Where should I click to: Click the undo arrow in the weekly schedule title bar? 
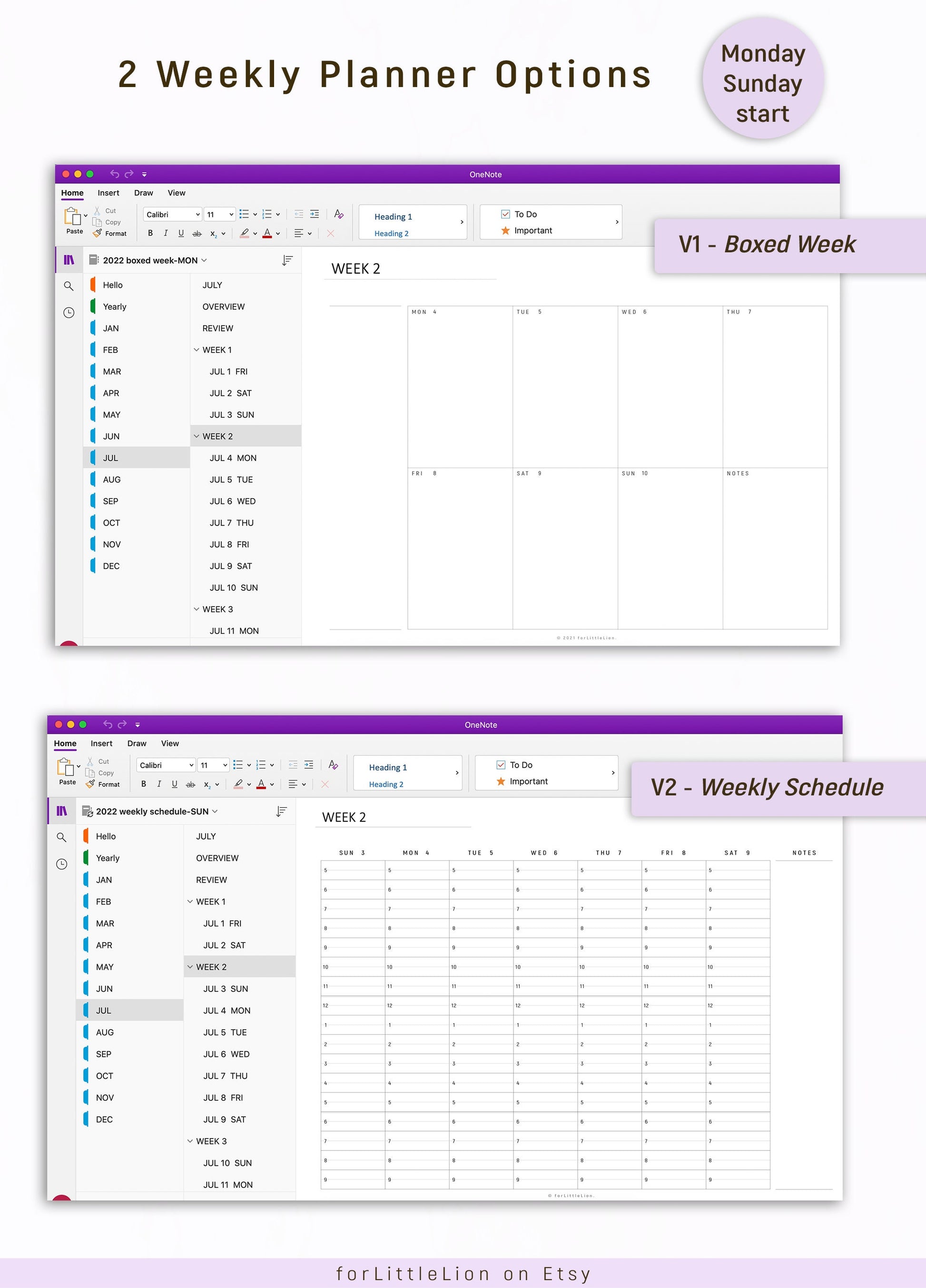108,724
